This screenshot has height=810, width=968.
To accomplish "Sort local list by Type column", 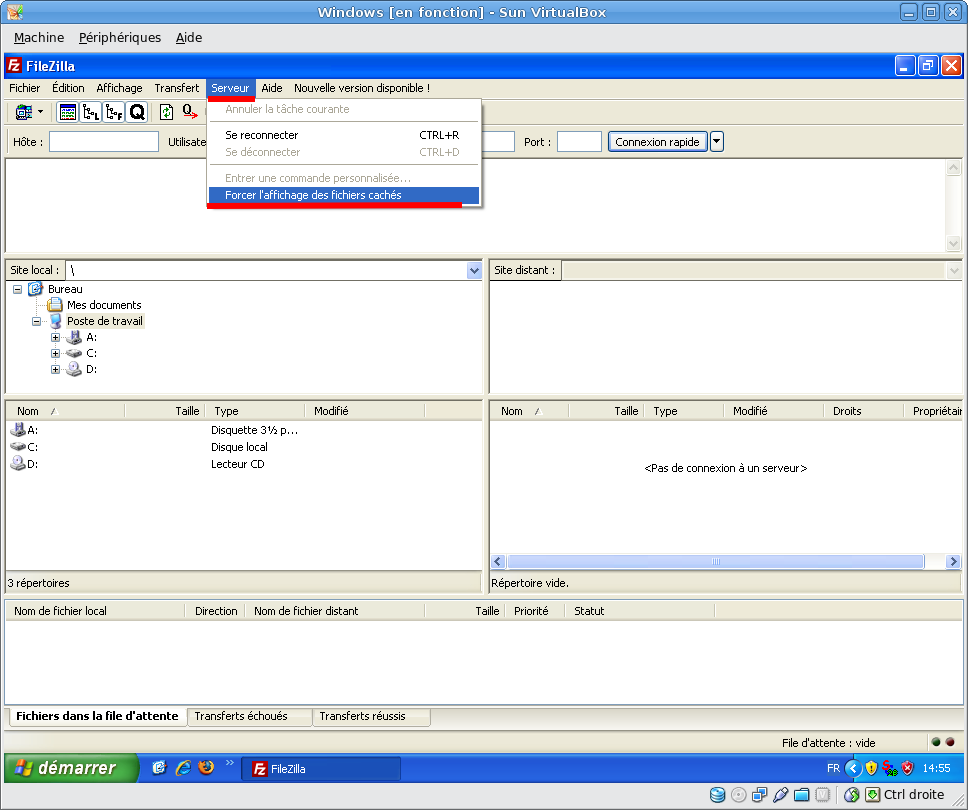I will click(x=255, y=411).
